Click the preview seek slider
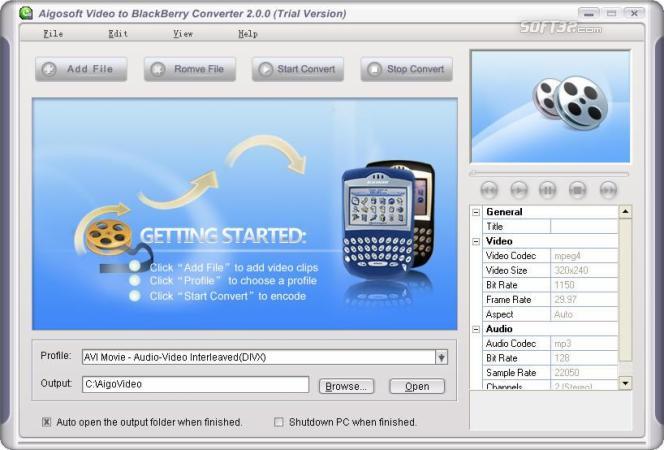The width and height of the screenshot is (664, 450). (550, 174)
